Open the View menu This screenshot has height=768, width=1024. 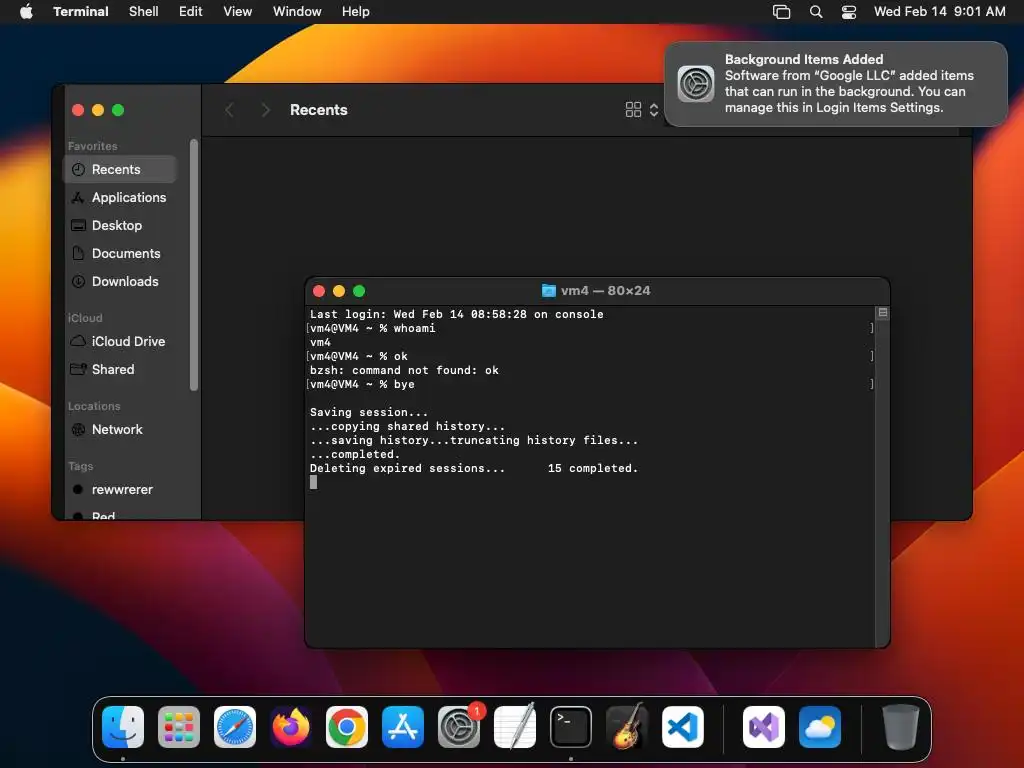238,11
